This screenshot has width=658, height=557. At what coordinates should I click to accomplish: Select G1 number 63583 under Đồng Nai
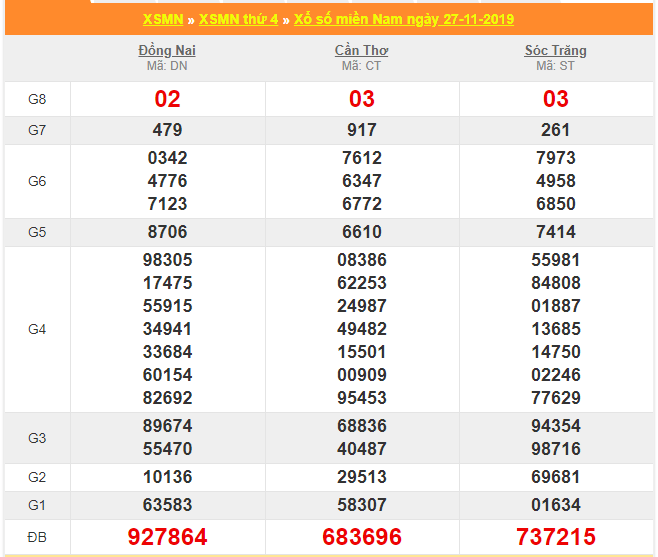pos(167,504)
